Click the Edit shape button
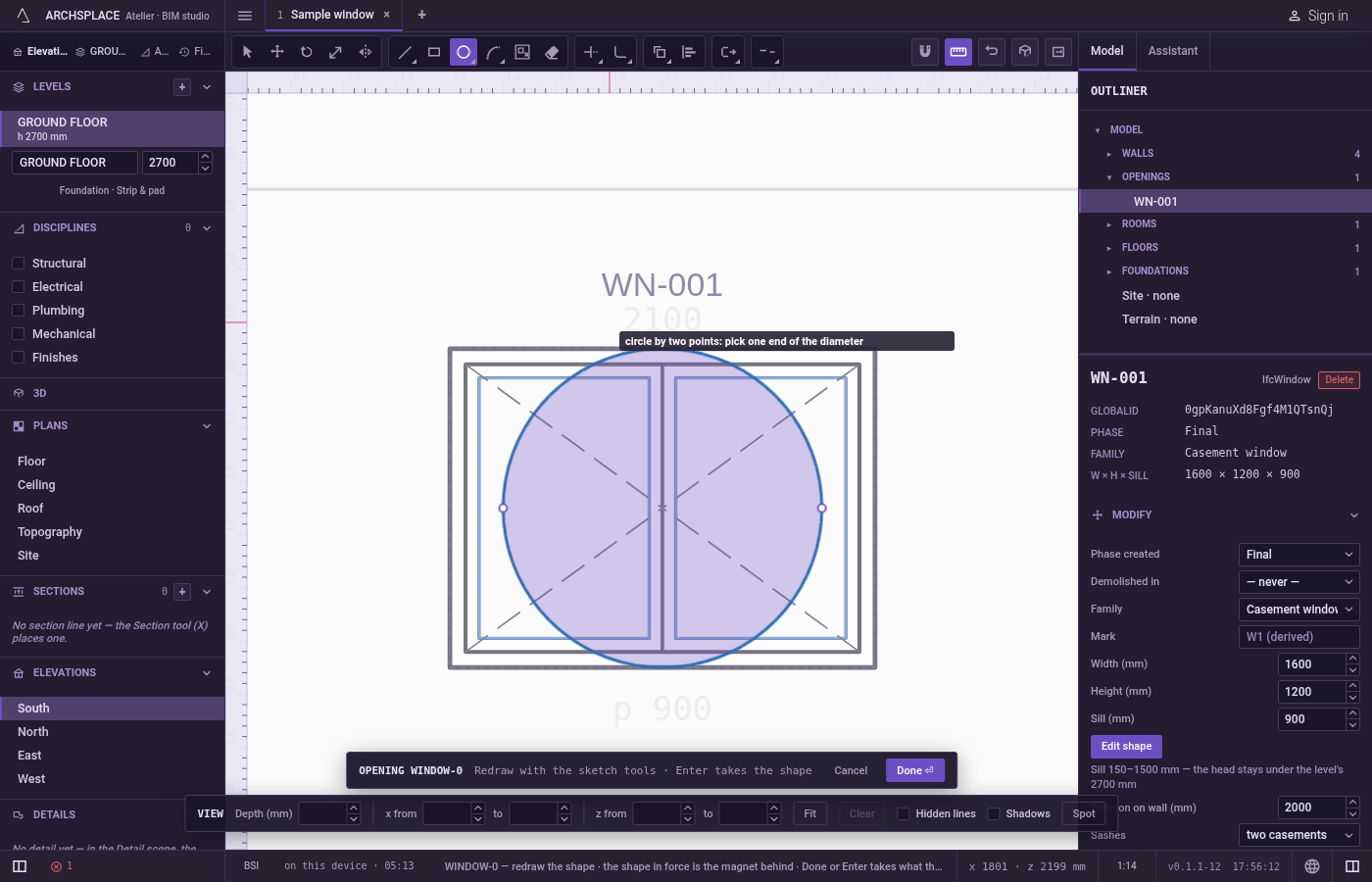This screenshot has height=882, width=1372. point(1126,747)
